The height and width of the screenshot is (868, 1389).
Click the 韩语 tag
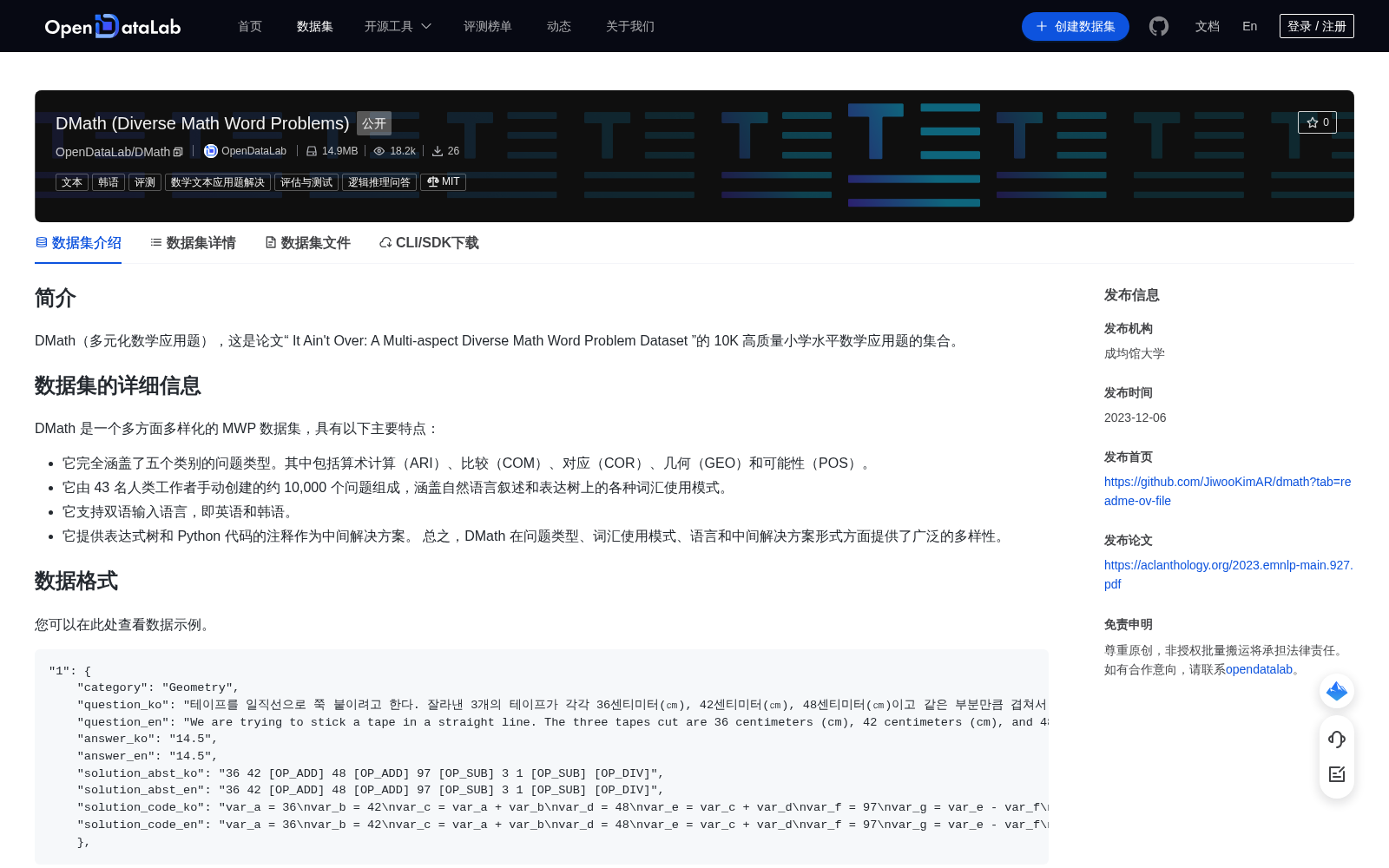pyautogui.click(x=109, y=182)
